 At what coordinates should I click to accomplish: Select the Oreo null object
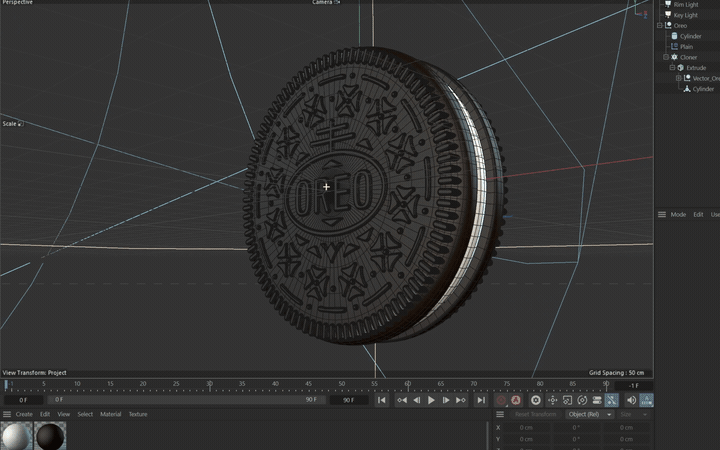click(x=680, y=26)
